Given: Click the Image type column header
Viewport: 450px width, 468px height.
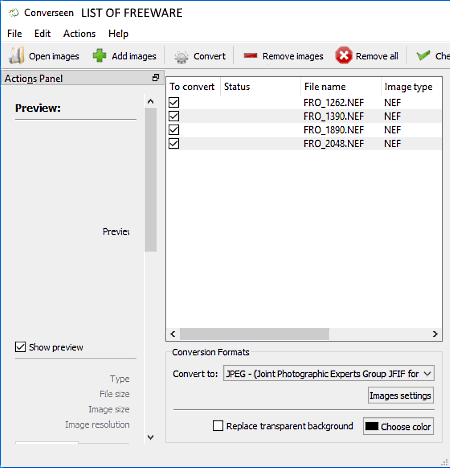Looking at the screenshot, I should (x=411, y=87).
